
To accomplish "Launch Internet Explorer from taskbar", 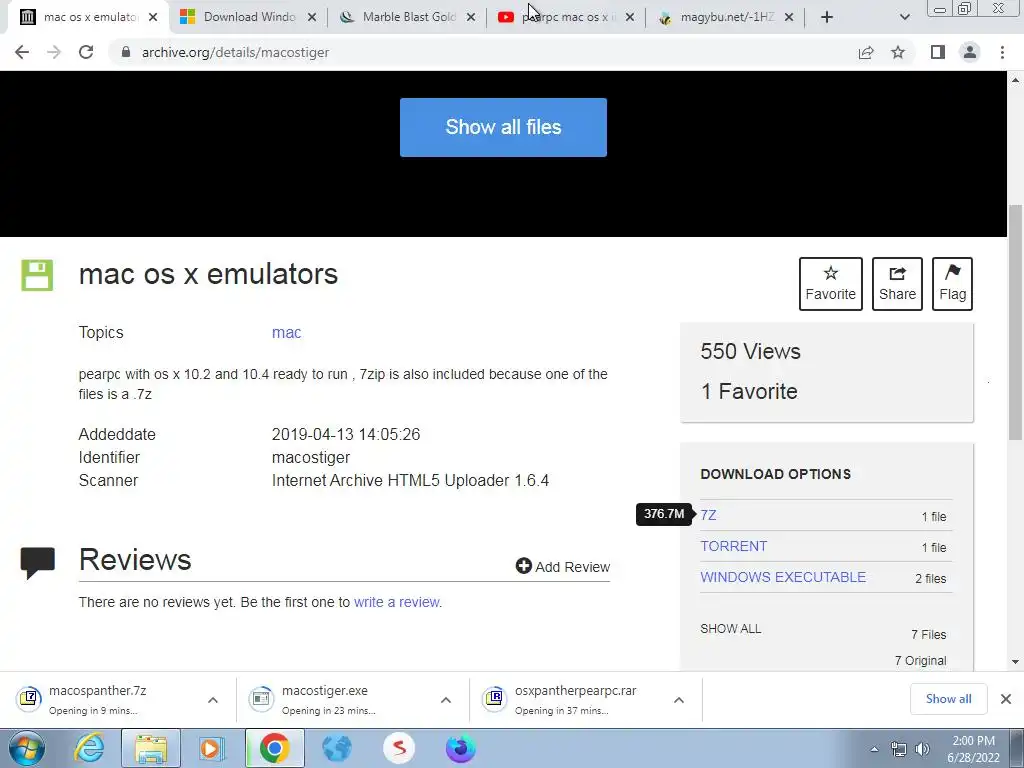I will pyautogui.click(x=88, y=748).
